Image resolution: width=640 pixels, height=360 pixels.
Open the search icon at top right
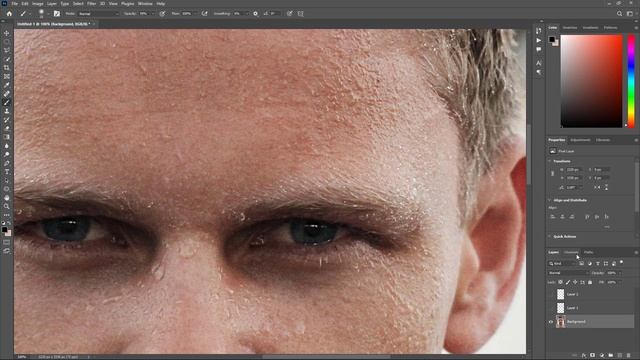619,13
